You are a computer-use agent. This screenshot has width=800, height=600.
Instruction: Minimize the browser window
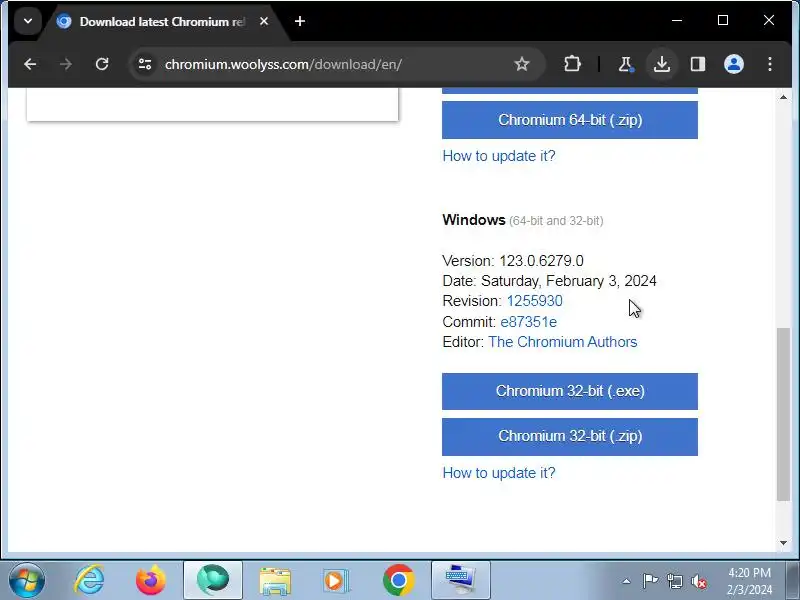(677, 20)
